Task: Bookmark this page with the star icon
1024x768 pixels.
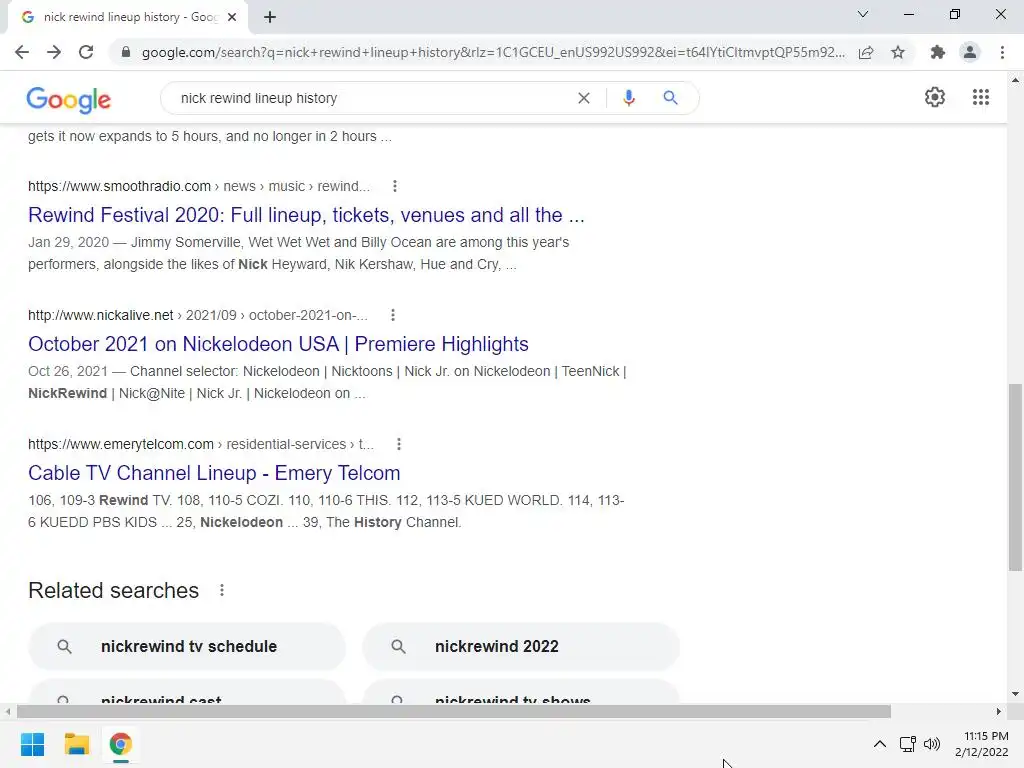Action: pyautogui.click(x=898, y=52)
